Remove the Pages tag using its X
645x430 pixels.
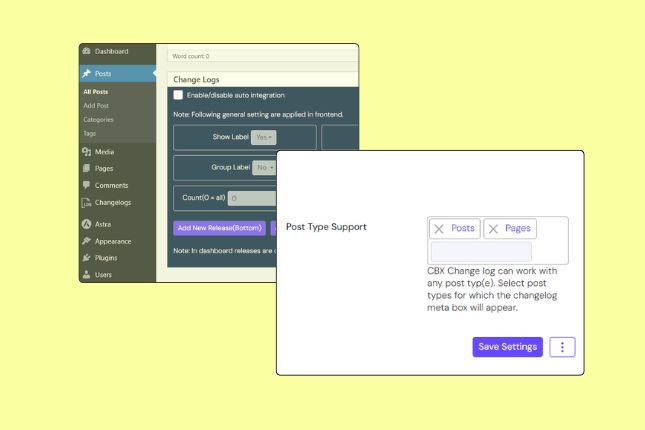pos(493,229)
